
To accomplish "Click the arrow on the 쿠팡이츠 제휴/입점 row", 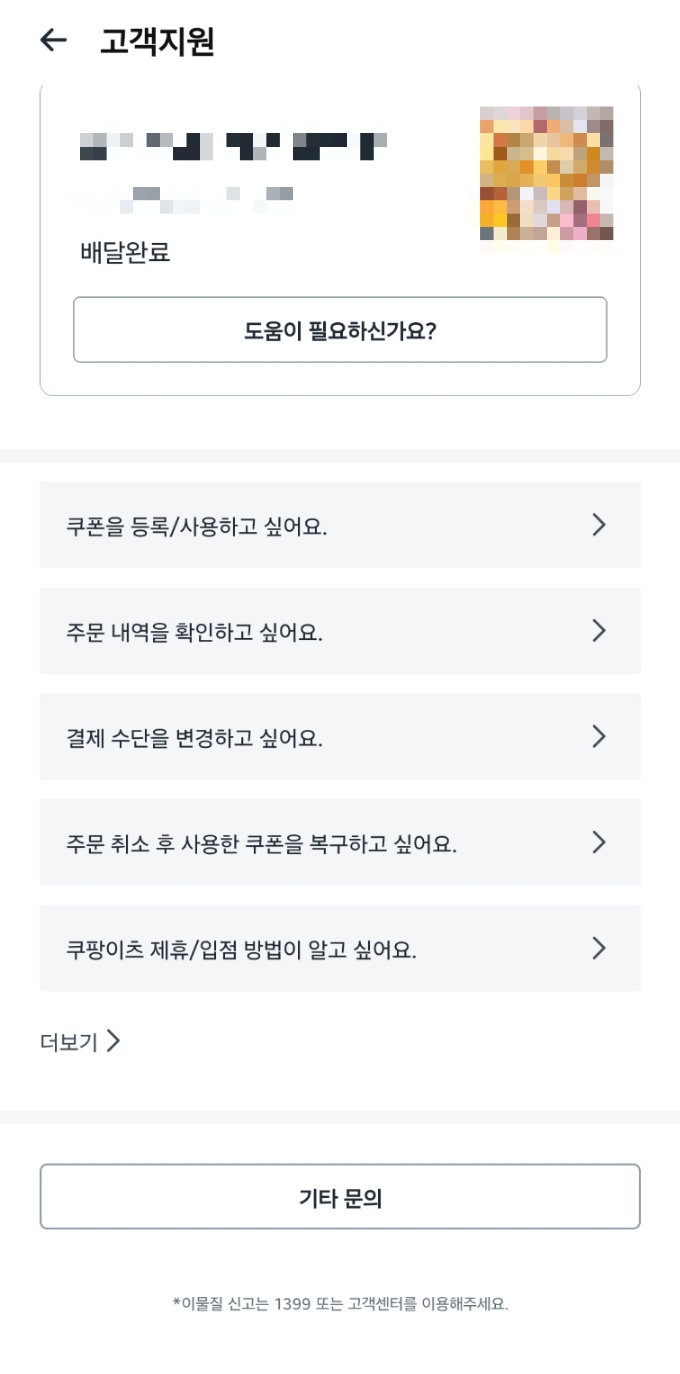I will 599,948.
